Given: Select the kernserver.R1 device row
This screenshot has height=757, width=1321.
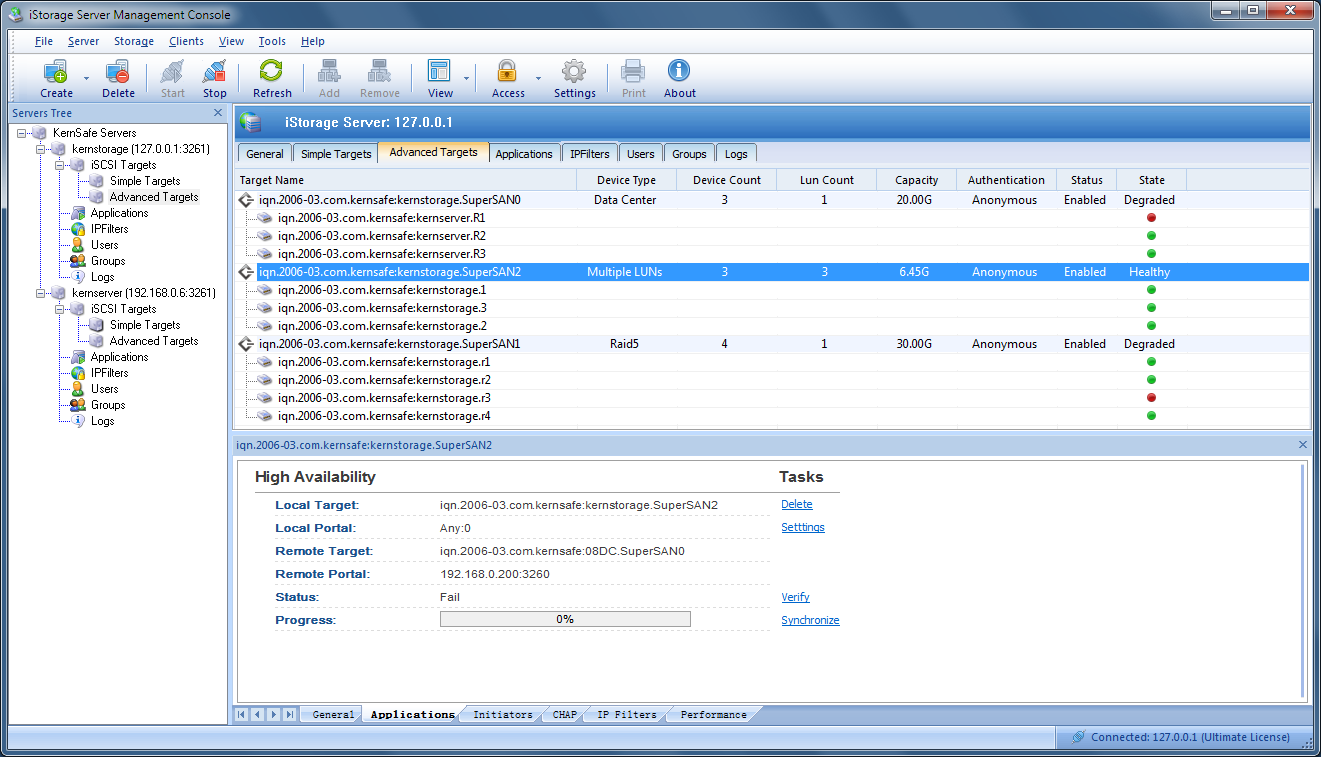Looking at the screenshot, I should [x=772, y=218].
